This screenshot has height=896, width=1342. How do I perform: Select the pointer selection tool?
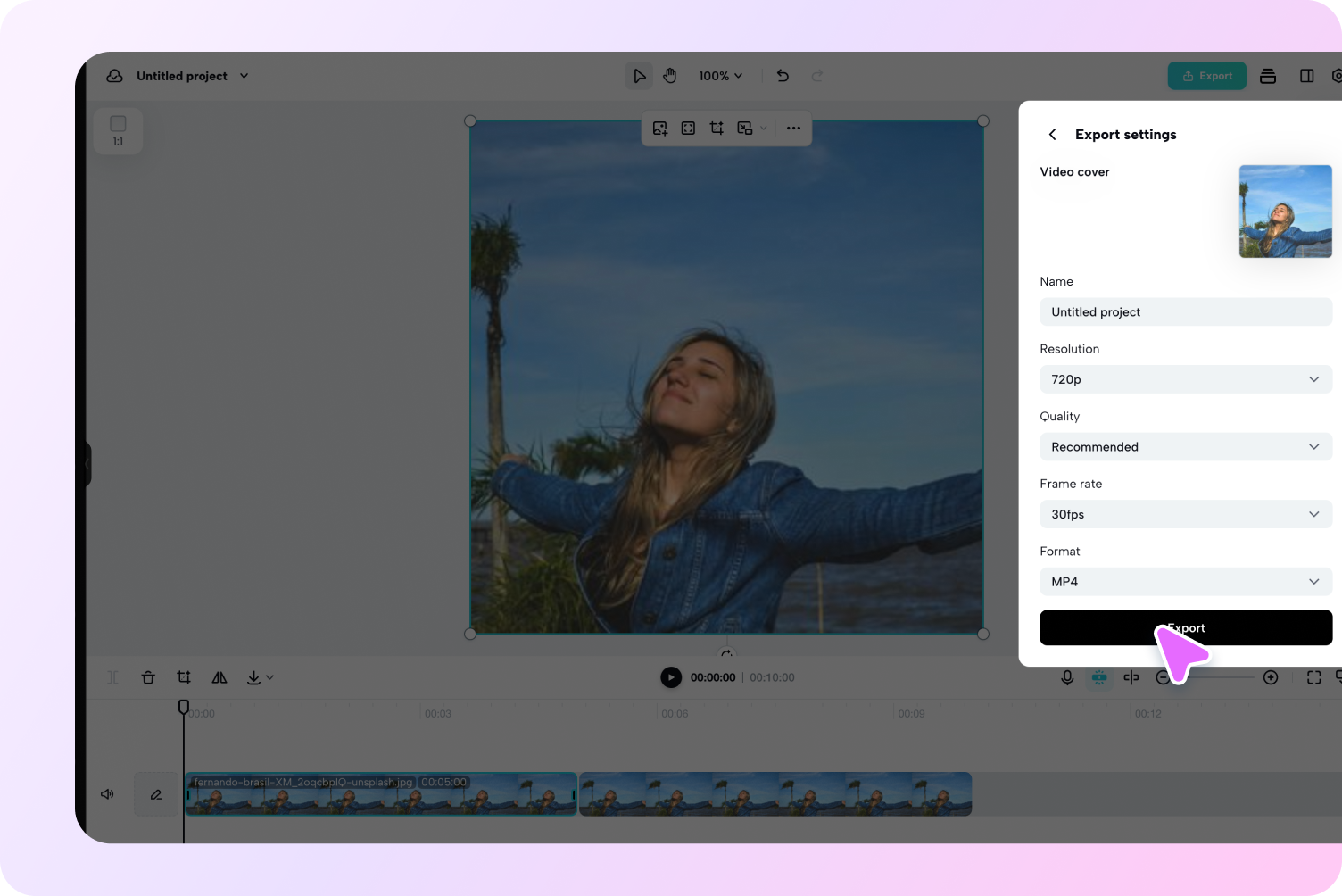coord(639,76)
